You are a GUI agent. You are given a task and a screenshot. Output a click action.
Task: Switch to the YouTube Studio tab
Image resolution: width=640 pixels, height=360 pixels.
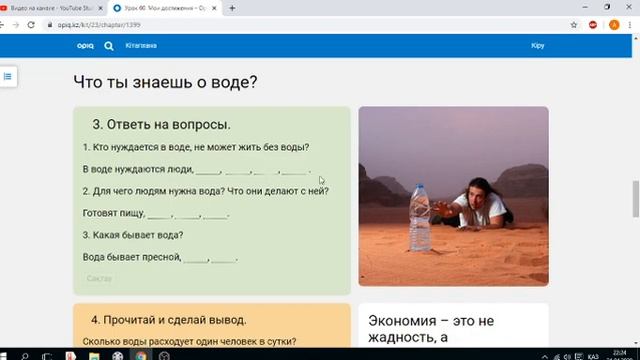[x=51, y=8]
